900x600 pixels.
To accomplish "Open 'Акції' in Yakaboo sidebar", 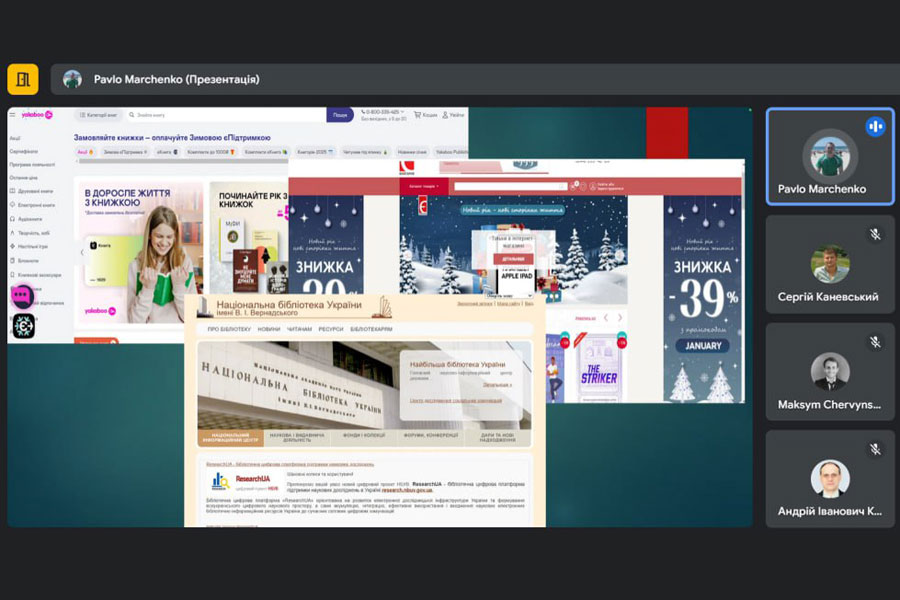I will 15,138.
